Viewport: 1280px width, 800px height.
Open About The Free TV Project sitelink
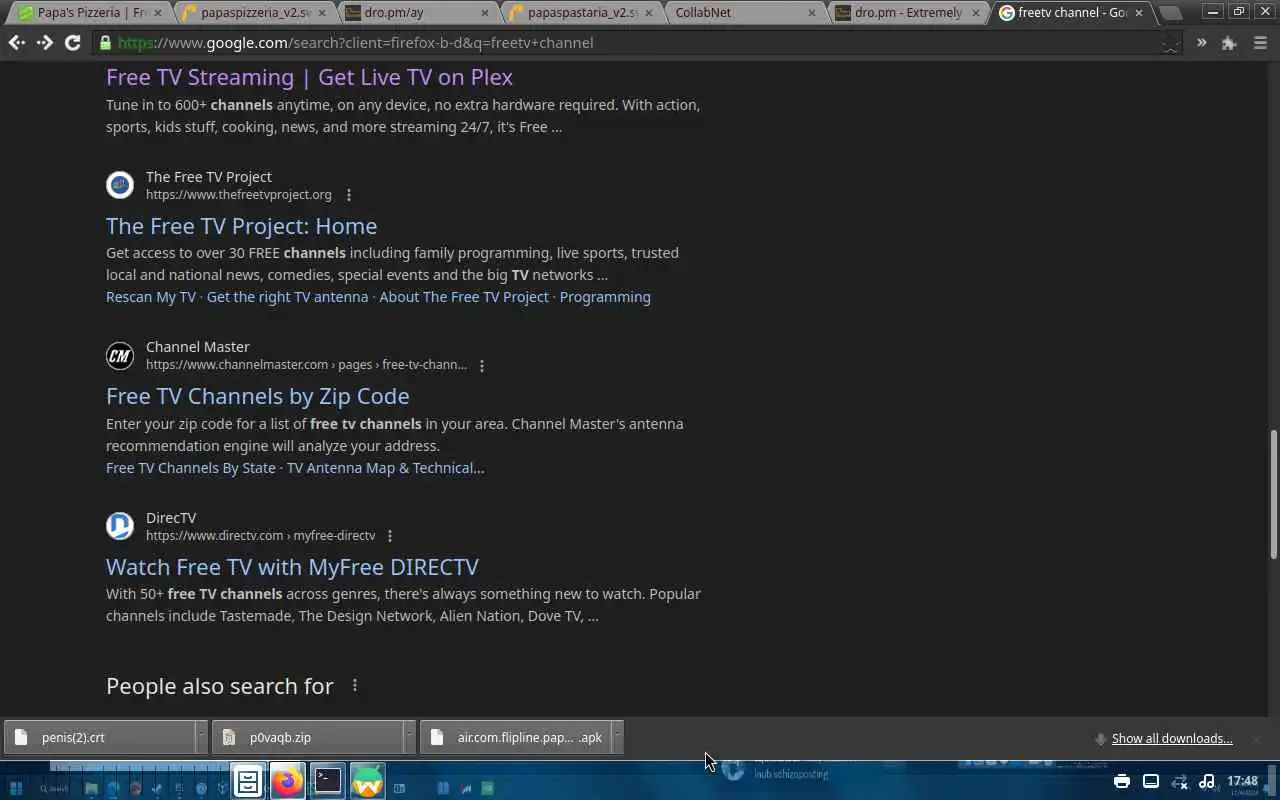(464, 297)
